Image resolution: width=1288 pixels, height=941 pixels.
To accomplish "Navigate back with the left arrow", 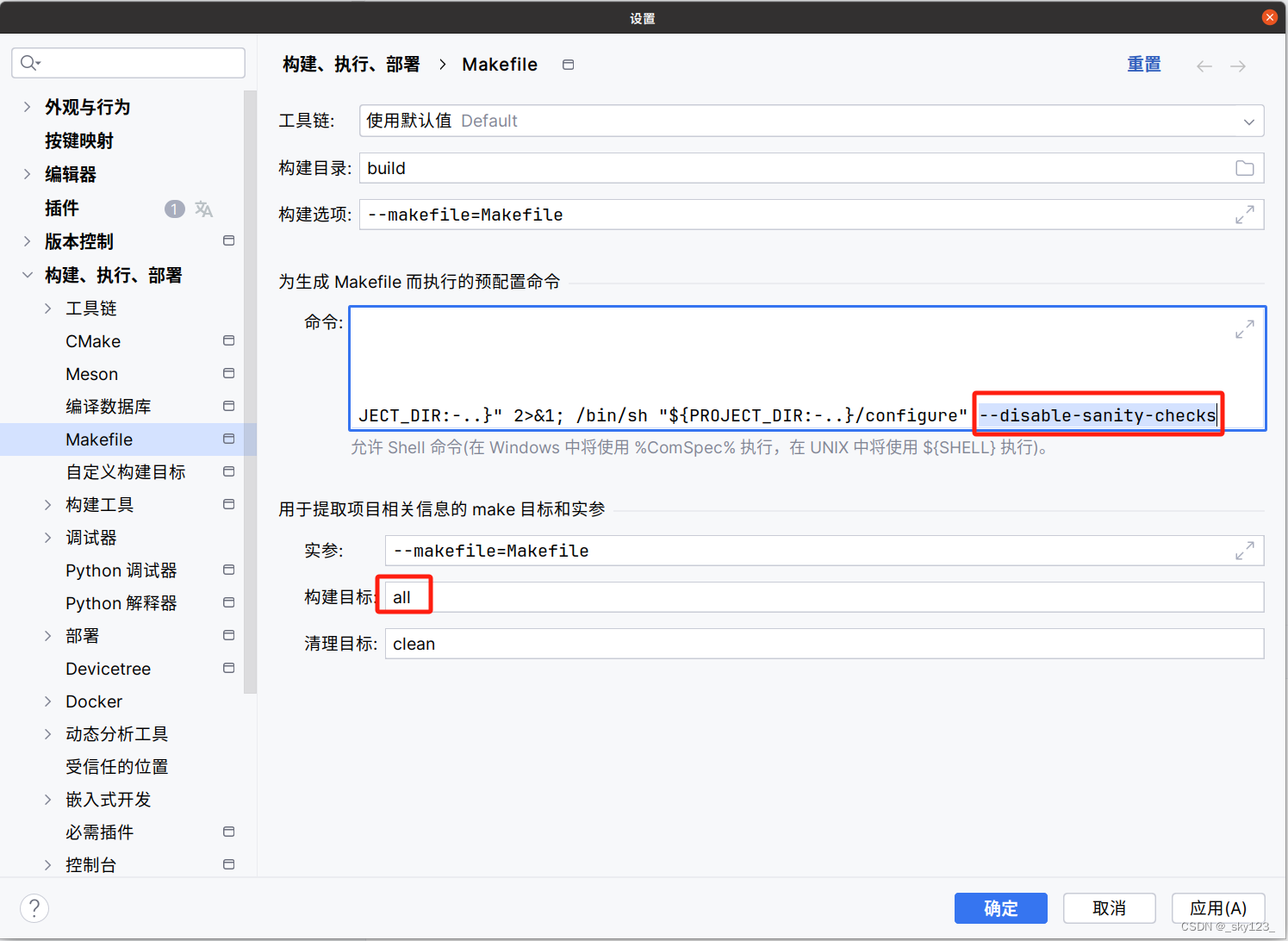I will point(1204,66).
